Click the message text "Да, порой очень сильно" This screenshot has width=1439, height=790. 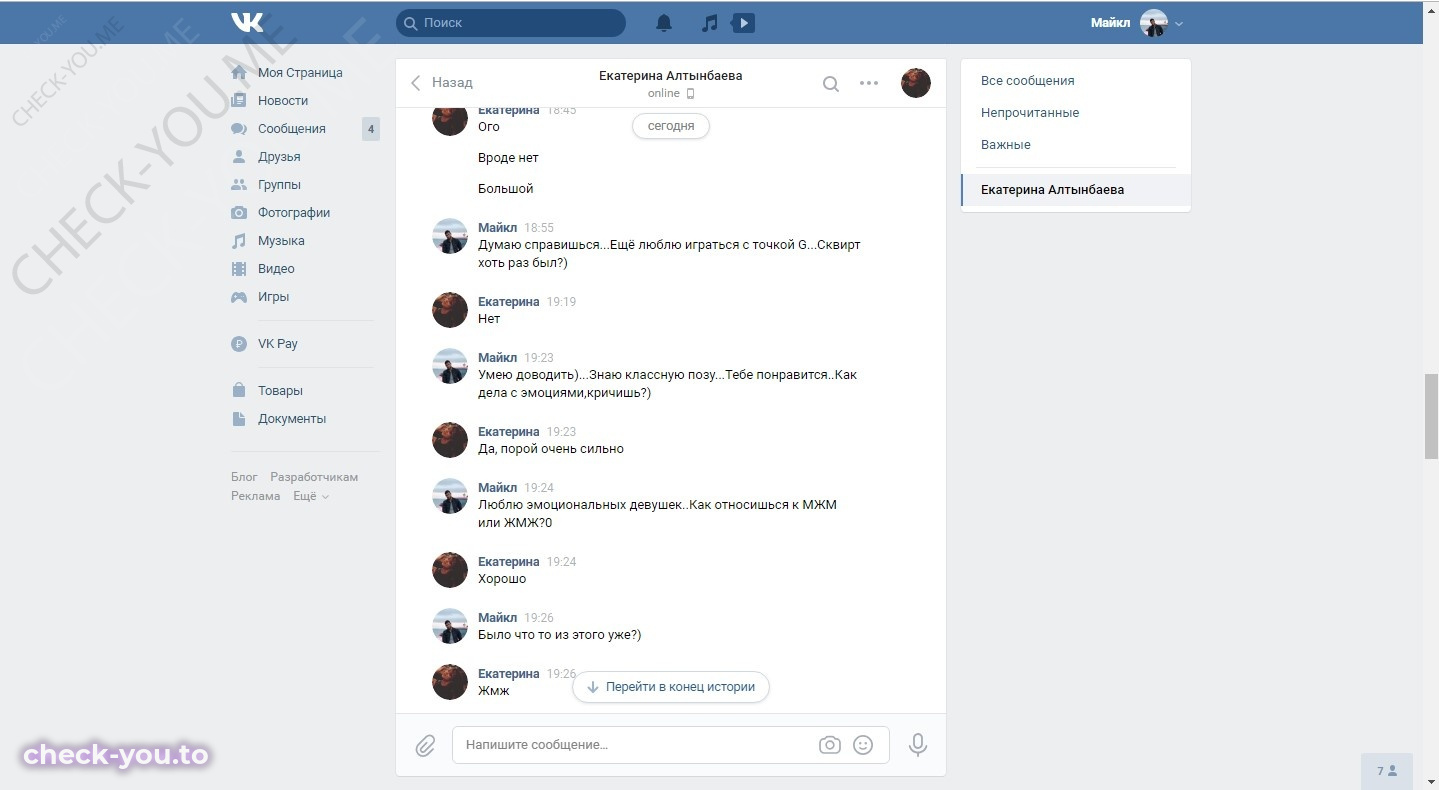coord(551,449)
